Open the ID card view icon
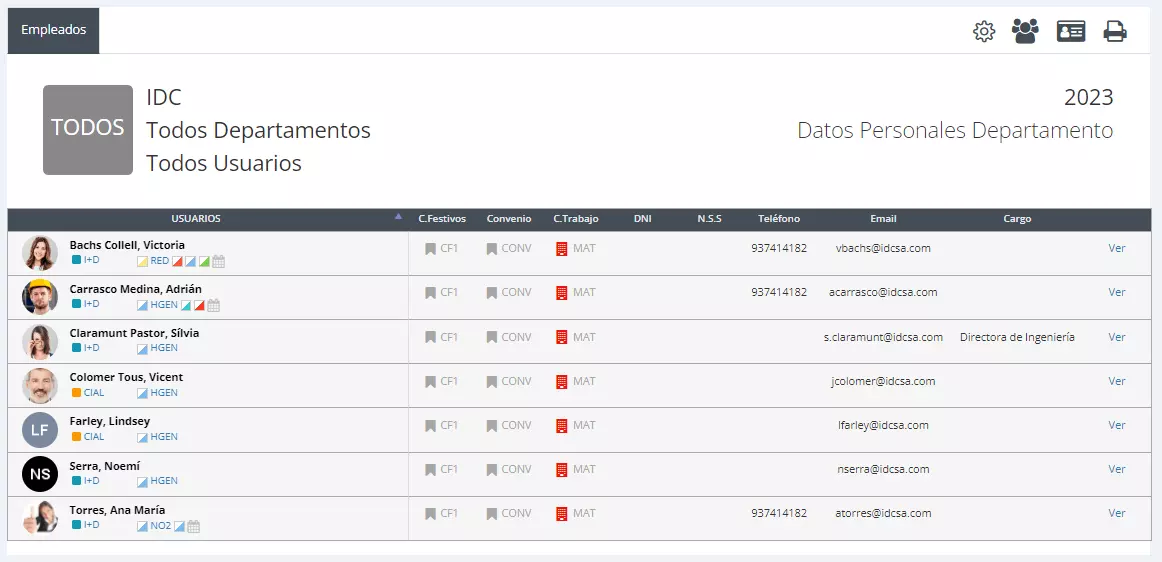 (1071, 31)
